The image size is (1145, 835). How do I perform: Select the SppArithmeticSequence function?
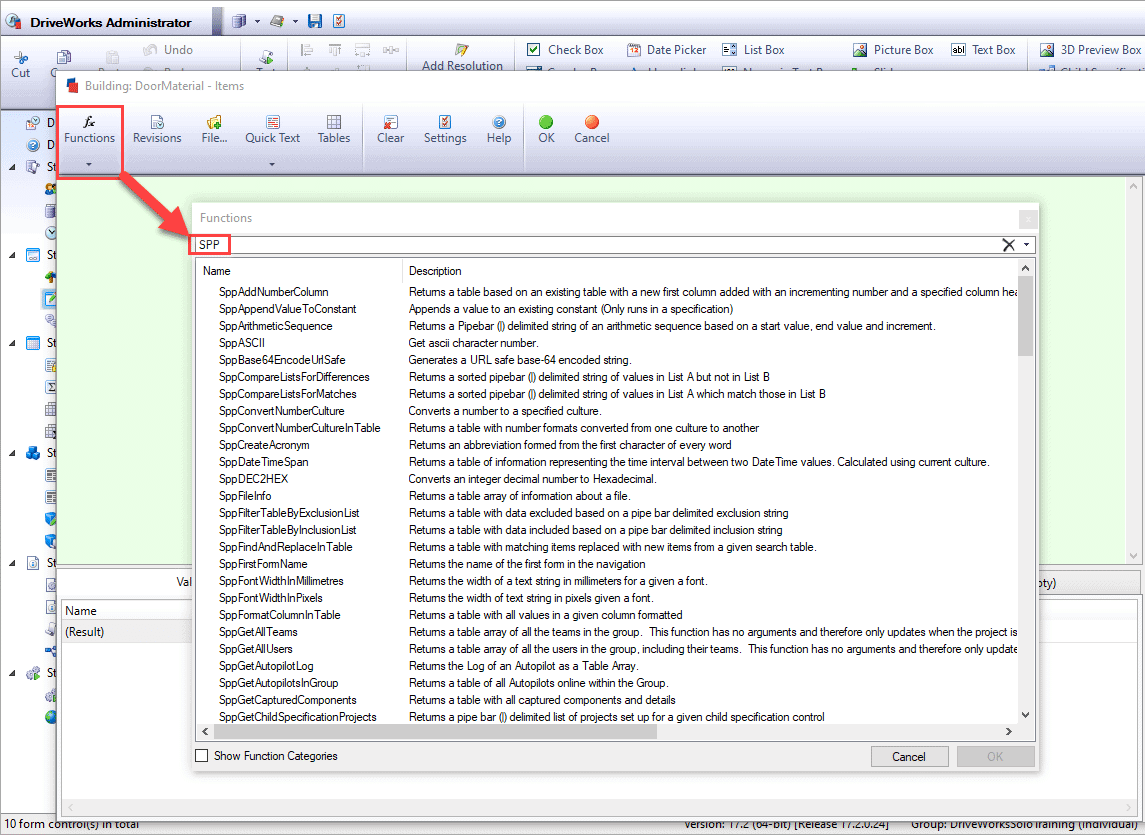275,326
